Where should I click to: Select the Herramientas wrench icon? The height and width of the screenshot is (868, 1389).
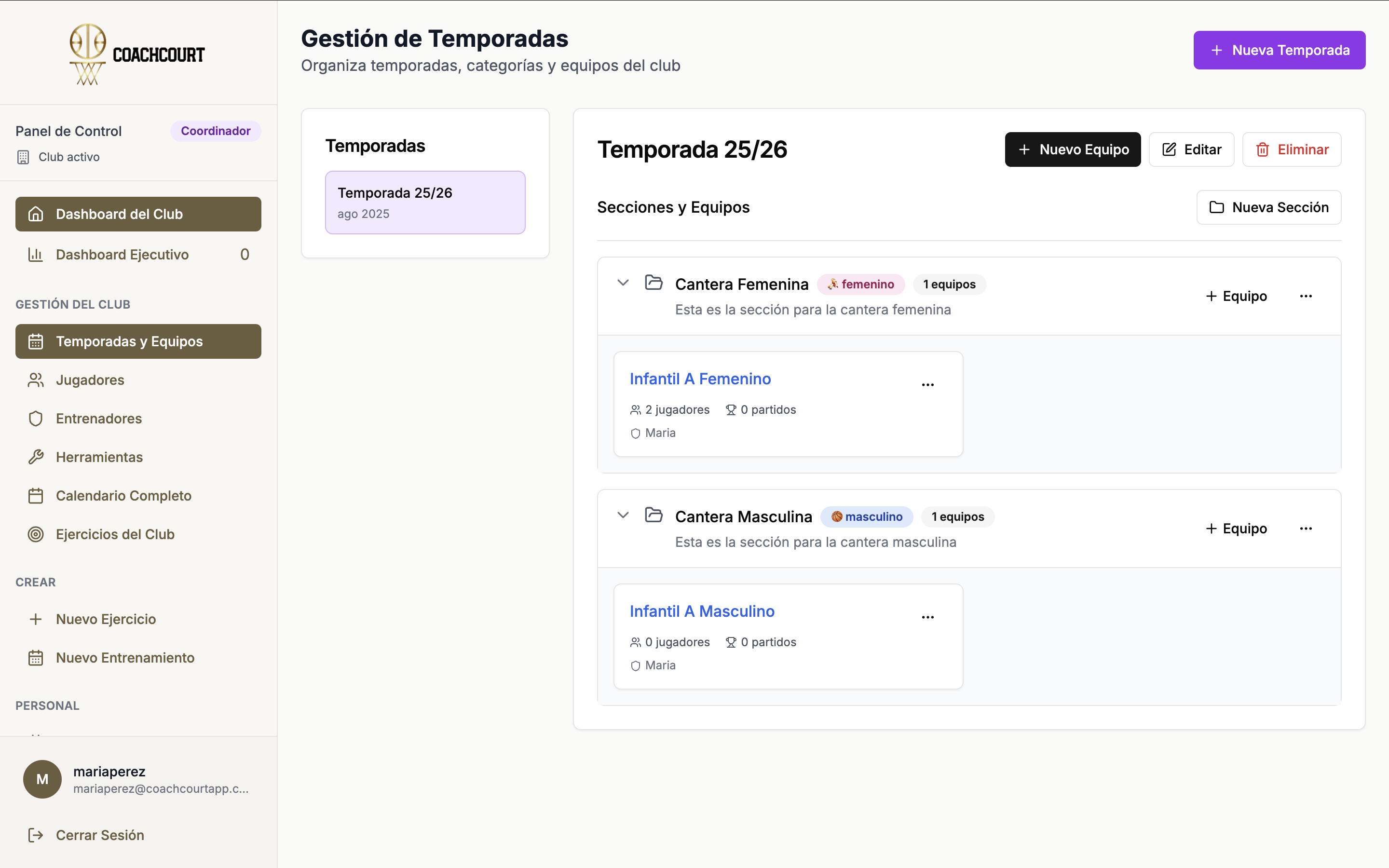(x=36, y=457)
